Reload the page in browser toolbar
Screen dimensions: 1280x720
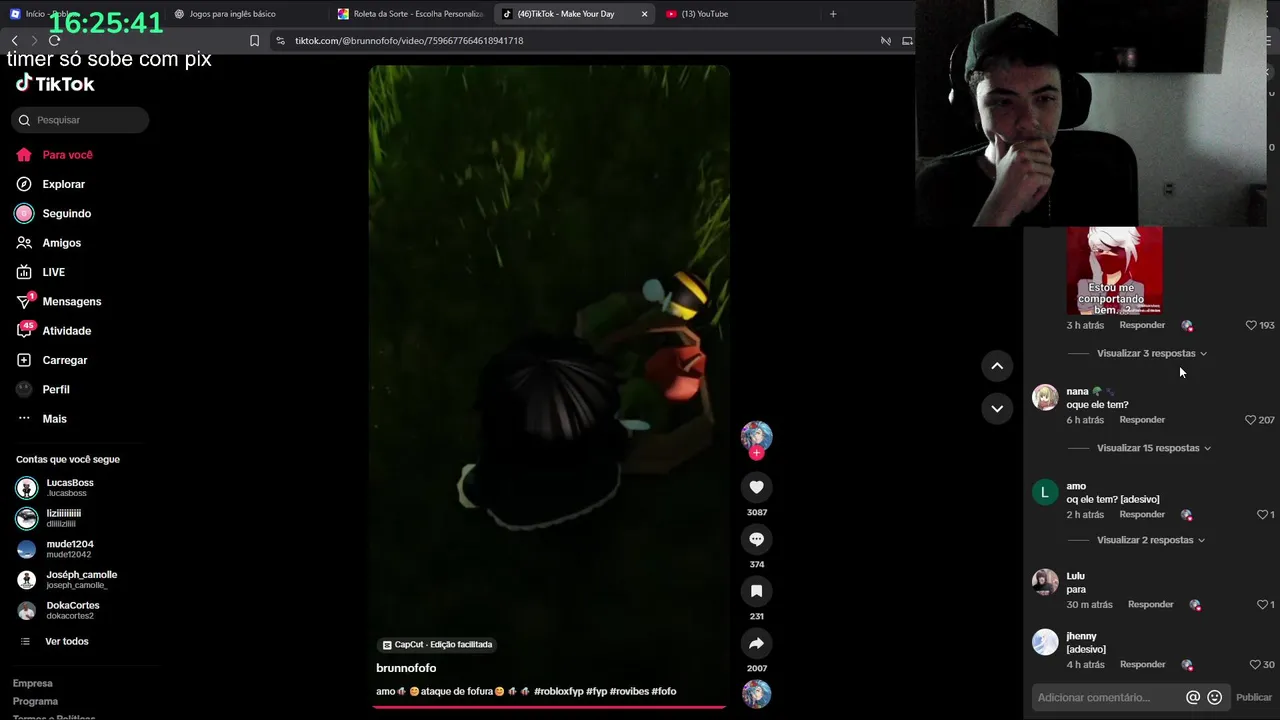pos(54,40)
